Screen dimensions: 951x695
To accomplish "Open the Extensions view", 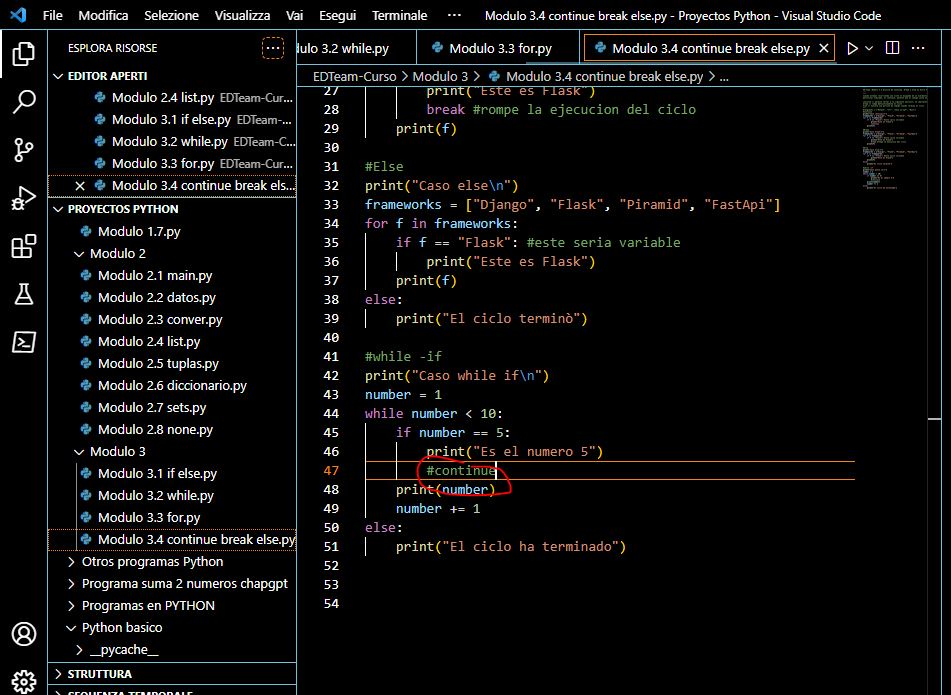I will (x=24, y=247).
